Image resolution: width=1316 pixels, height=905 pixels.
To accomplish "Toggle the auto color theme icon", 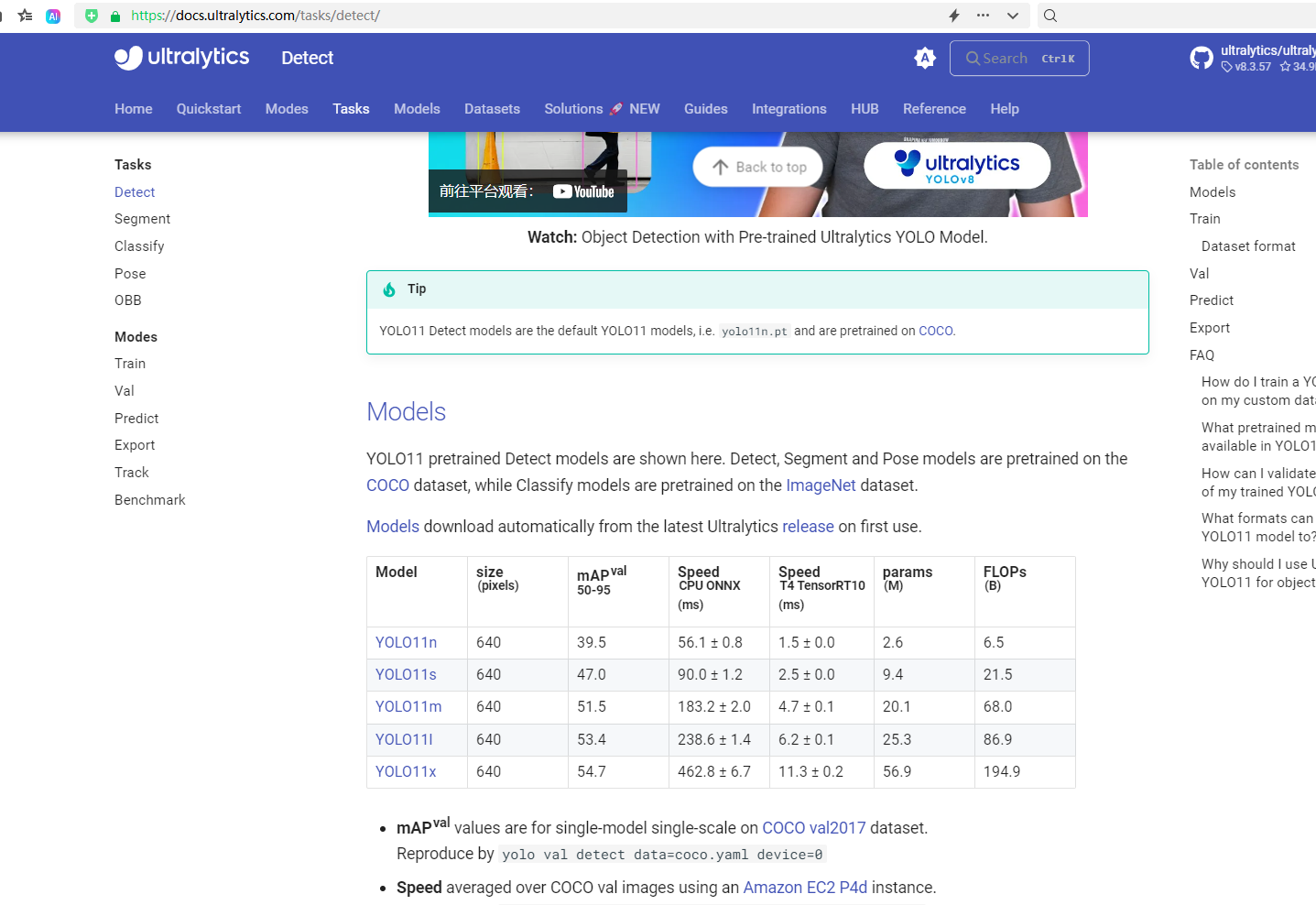I will tap(925, 58).
